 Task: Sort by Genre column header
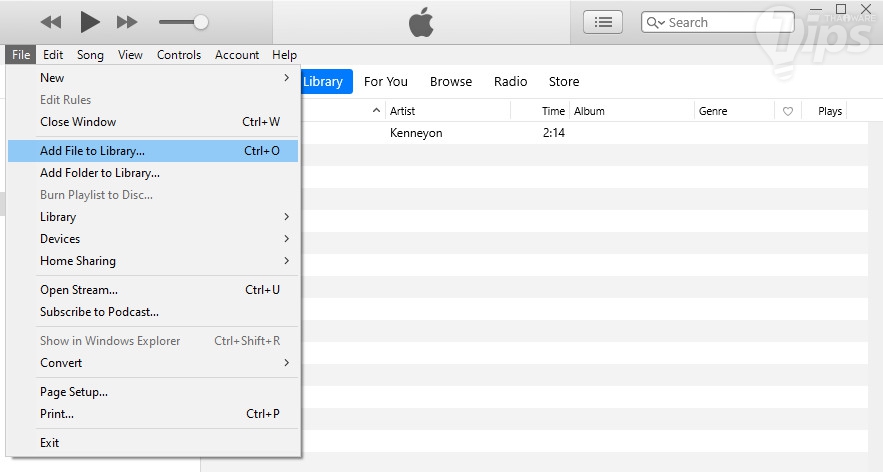point(734,111)
